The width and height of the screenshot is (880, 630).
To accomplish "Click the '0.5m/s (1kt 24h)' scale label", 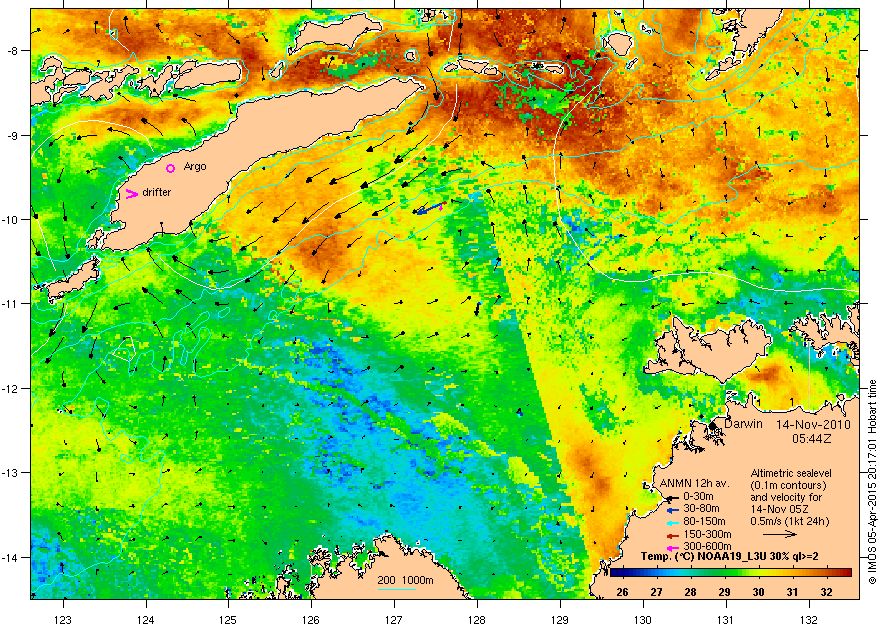I will [790, 521].
